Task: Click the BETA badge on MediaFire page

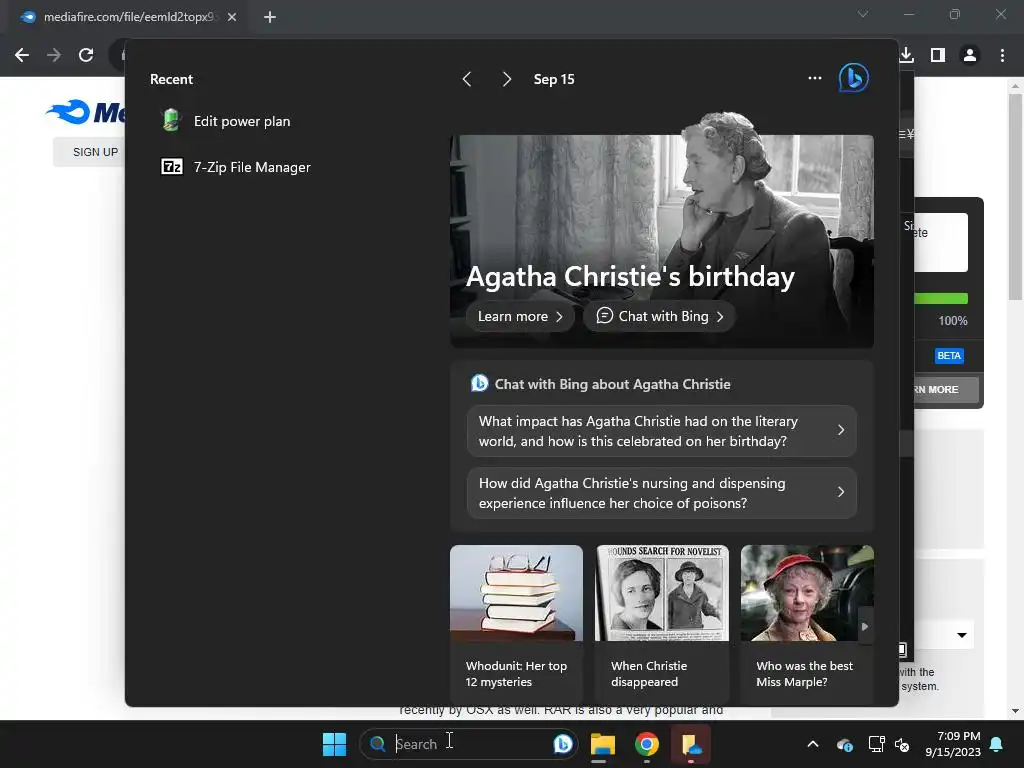Action: click(949, 356)
